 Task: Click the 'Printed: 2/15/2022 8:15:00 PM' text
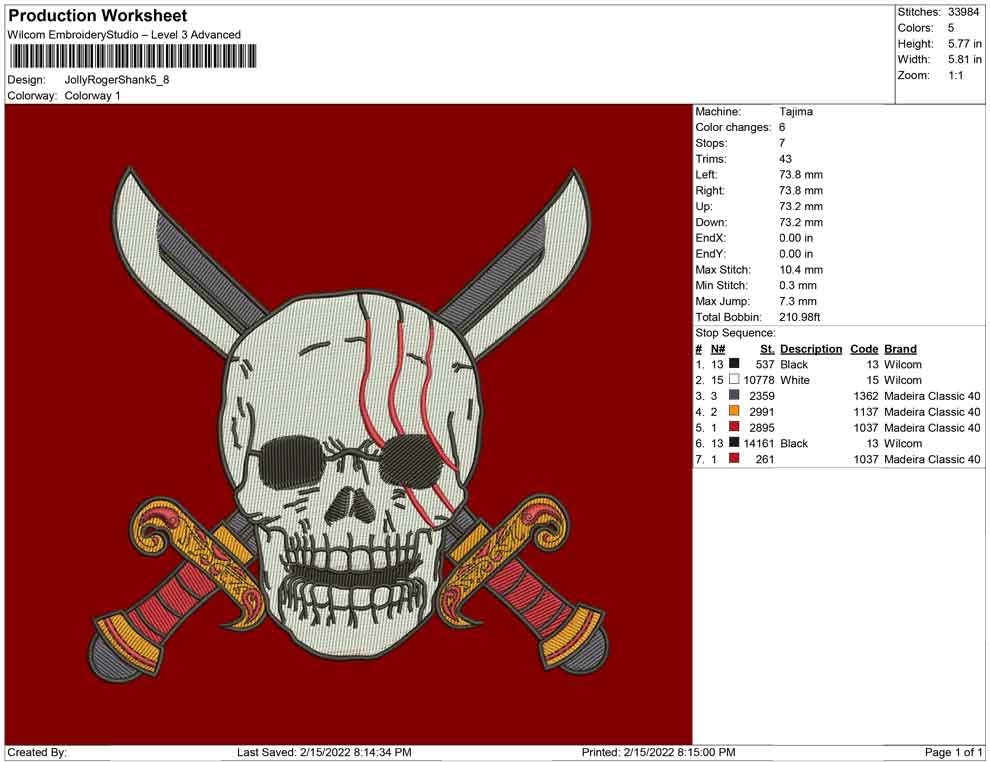click(x=659, y=752)
